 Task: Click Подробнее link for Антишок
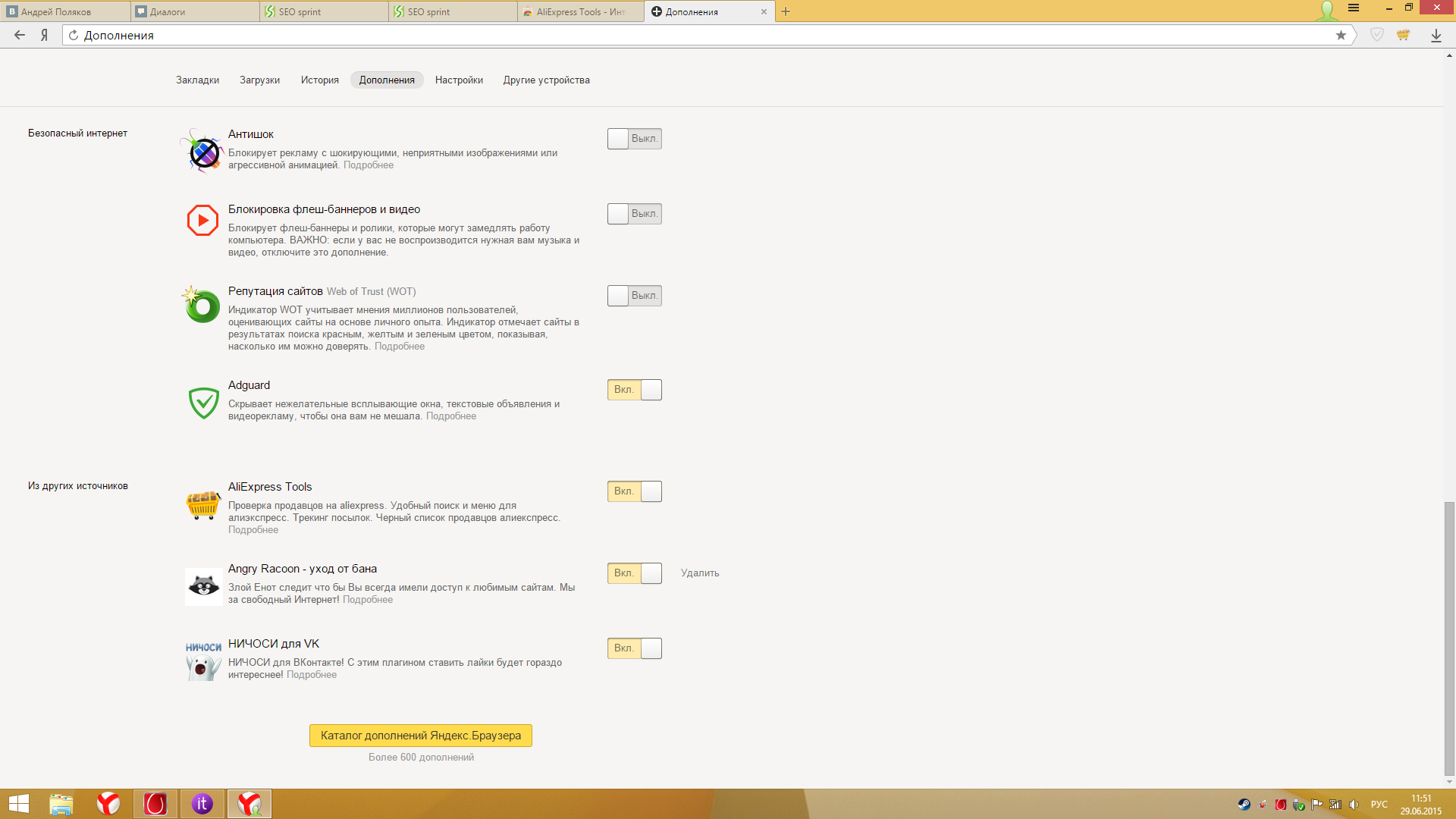pyautogui.click(x=368, y=165)
